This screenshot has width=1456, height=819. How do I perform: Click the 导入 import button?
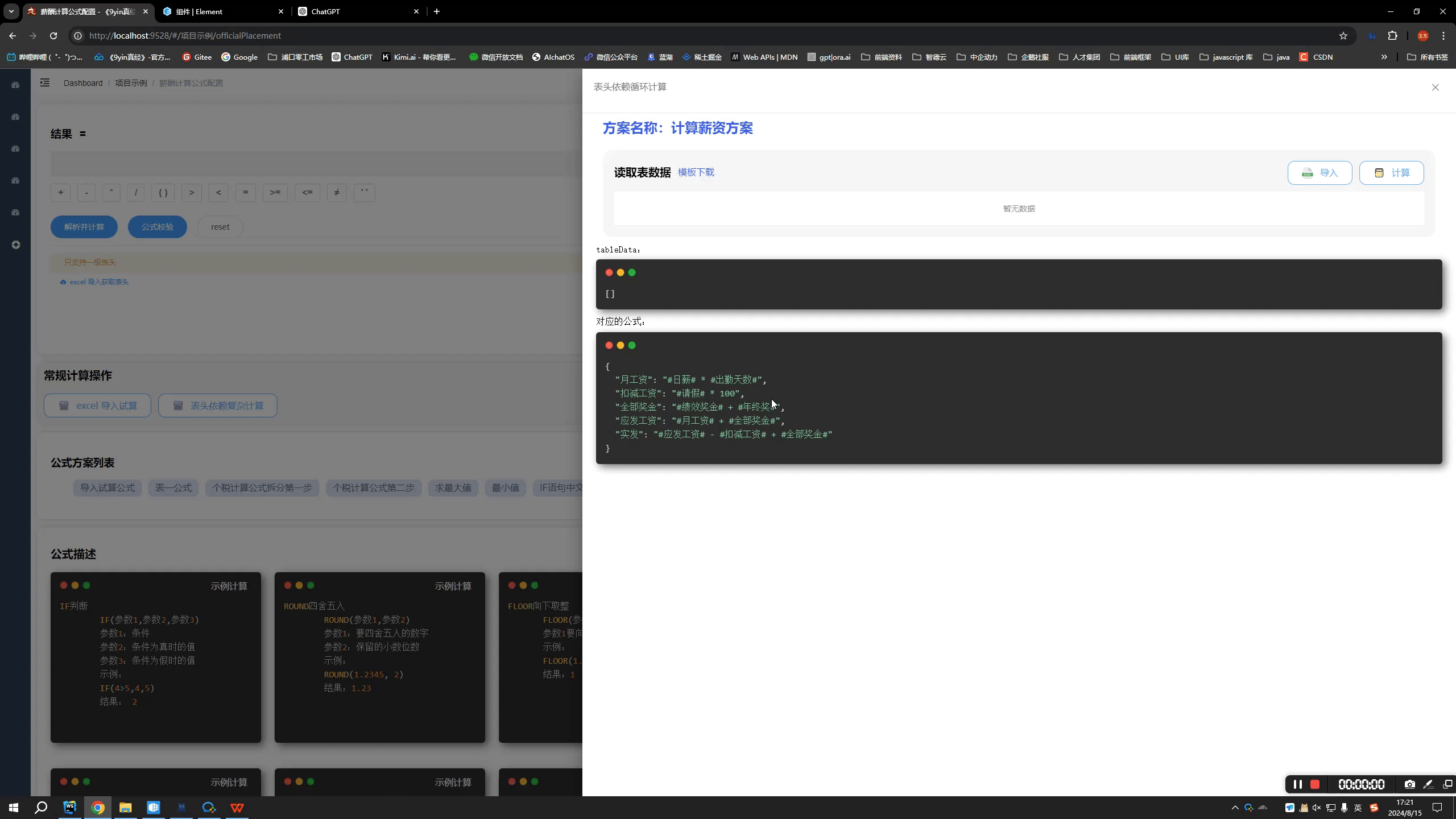click(x=1319, y=173)
